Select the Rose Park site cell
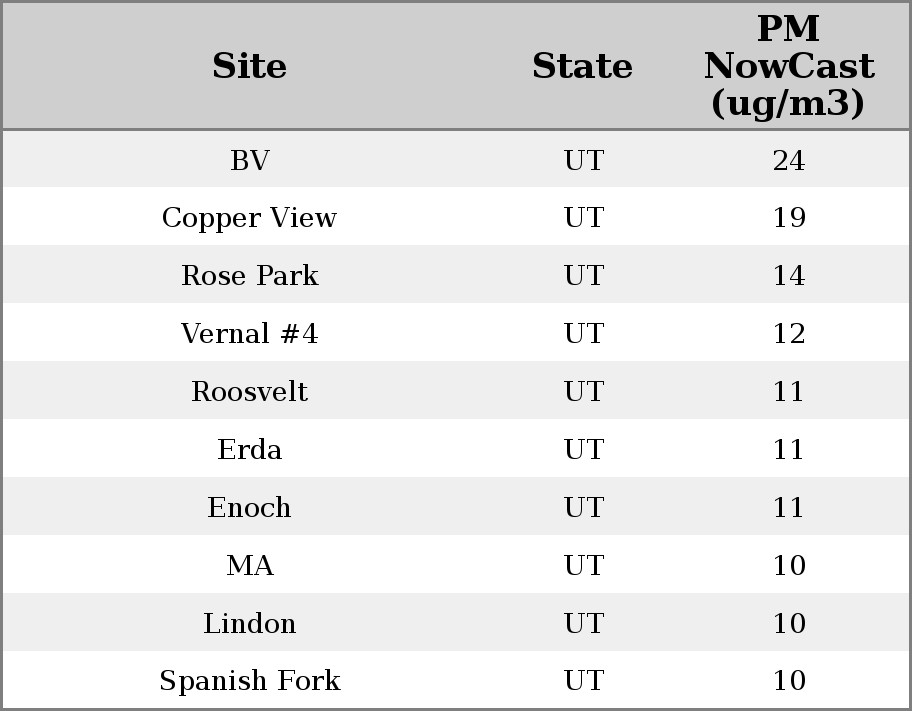 pyautogui.click(x=249, y=276)
